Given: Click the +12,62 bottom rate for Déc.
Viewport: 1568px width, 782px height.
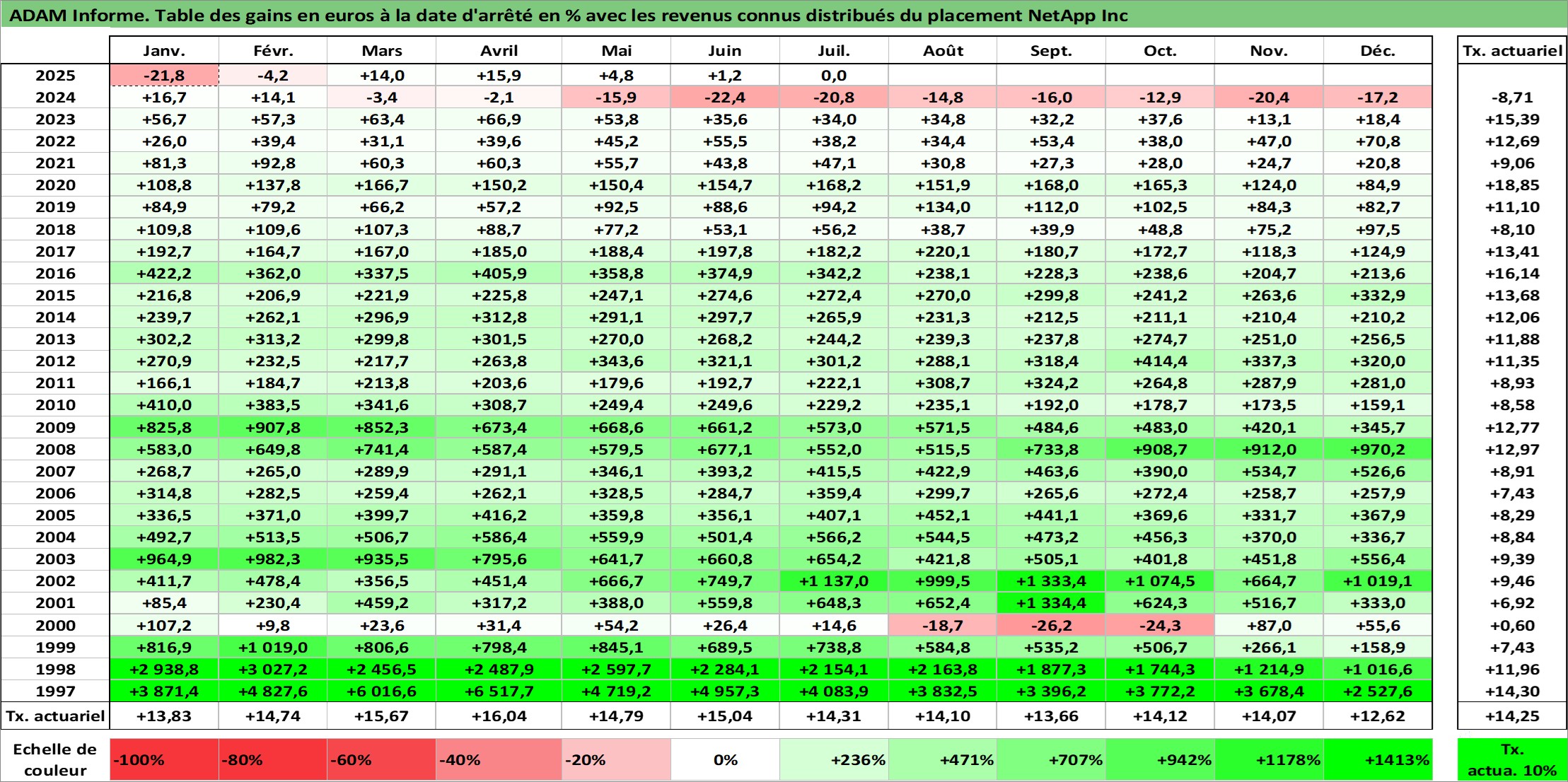Looking at the screenshot, I should click(1378, 716).
